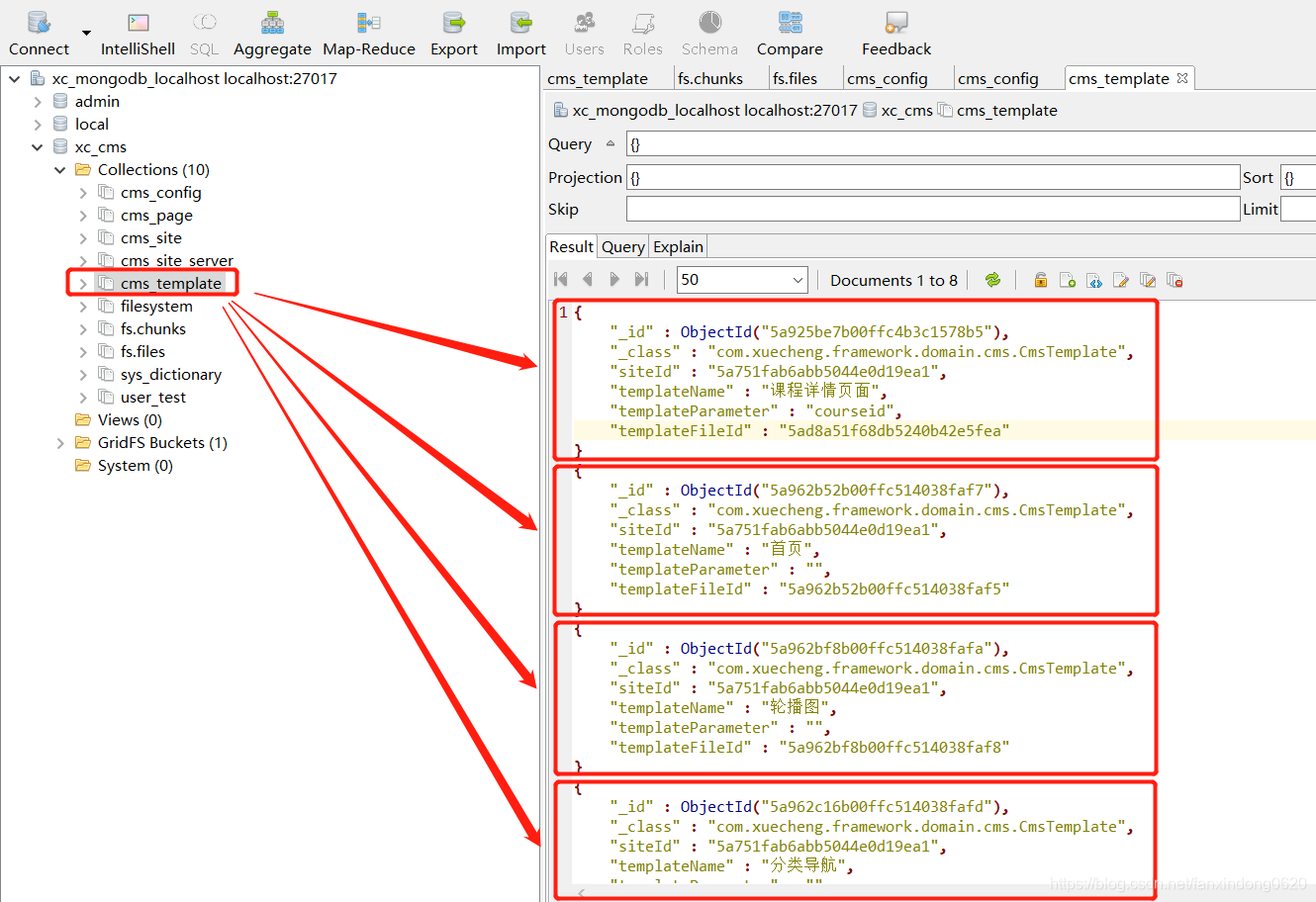Click the Projection input field
The width and height of the screenshot is (1316, 902).
click(x=933, y=177)
